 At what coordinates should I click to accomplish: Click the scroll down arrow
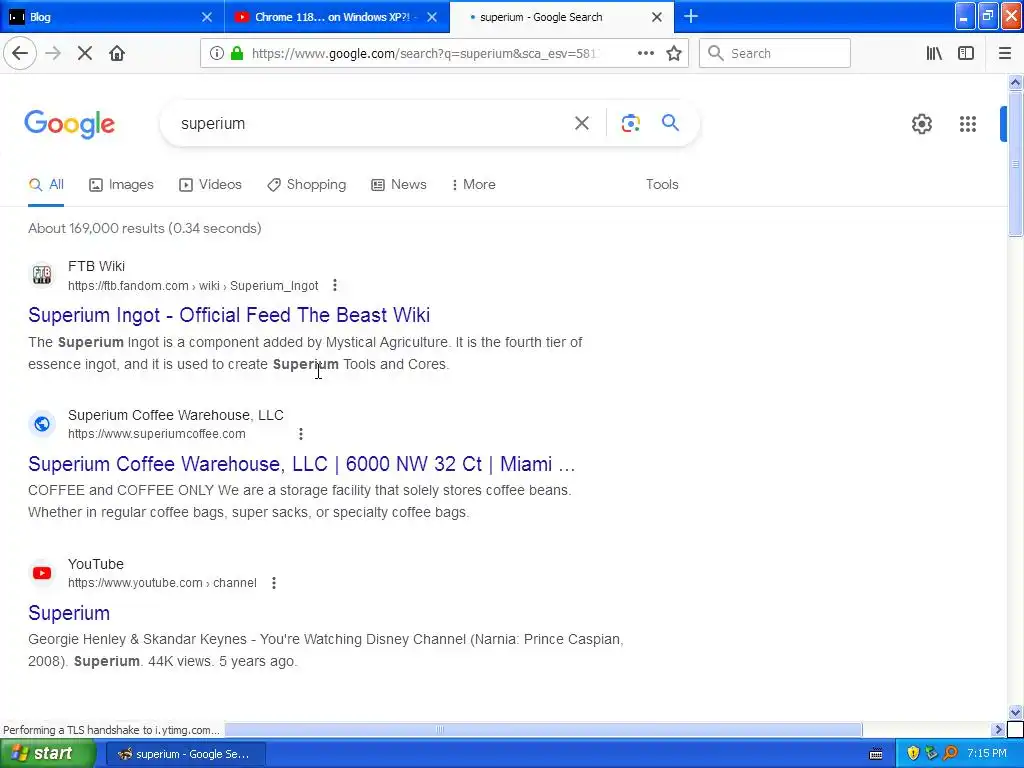(1016, 712)
